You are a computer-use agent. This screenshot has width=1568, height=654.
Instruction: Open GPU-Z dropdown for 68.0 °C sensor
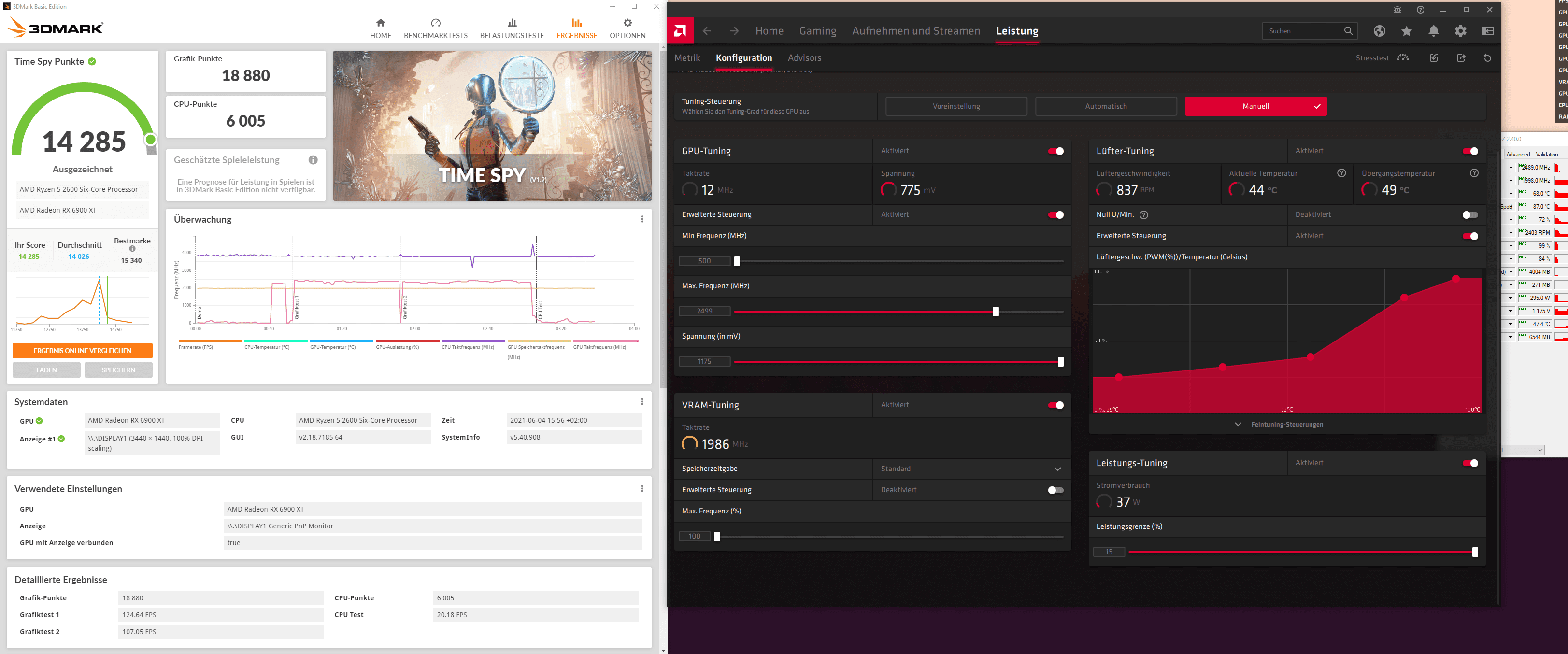[1510, 194]
